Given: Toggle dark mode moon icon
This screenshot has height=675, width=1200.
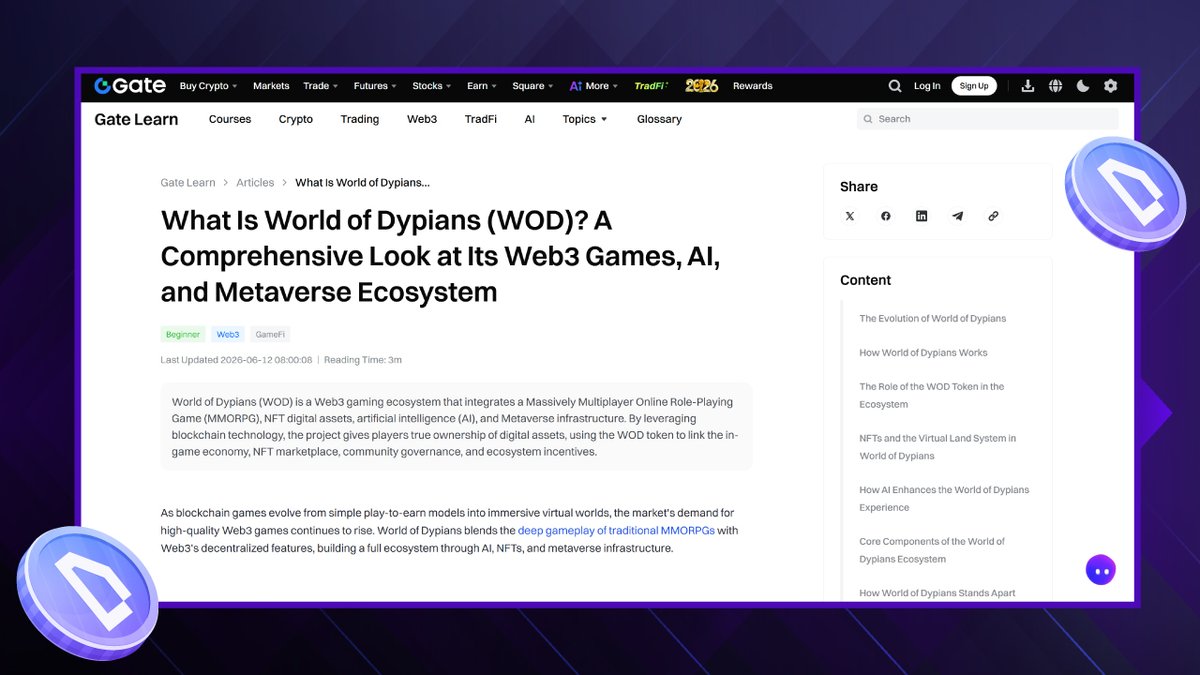Looking at the screenshot, I should point(1083,86).
